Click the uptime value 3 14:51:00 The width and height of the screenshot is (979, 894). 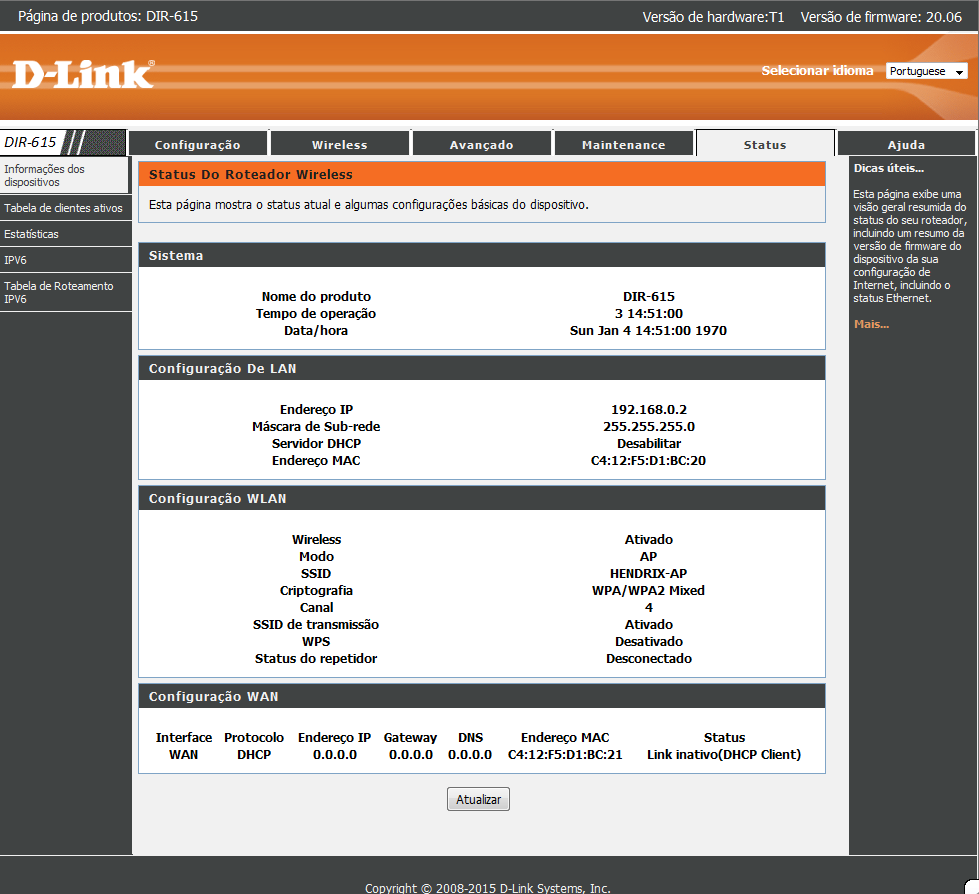coord(649,313)
